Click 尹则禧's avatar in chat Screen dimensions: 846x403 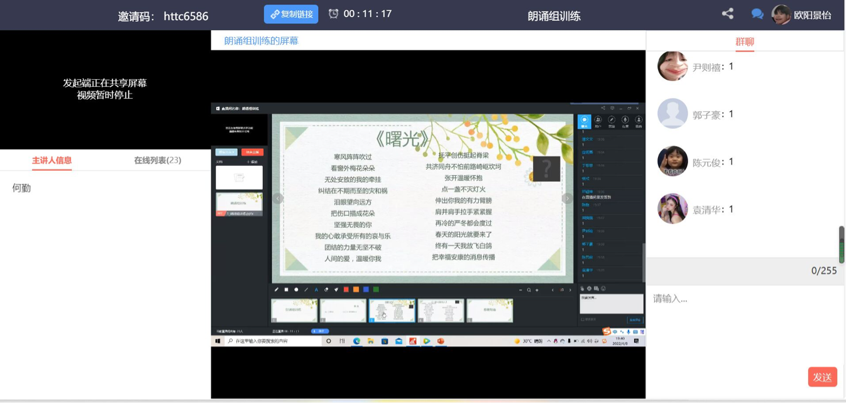point(672,66)
